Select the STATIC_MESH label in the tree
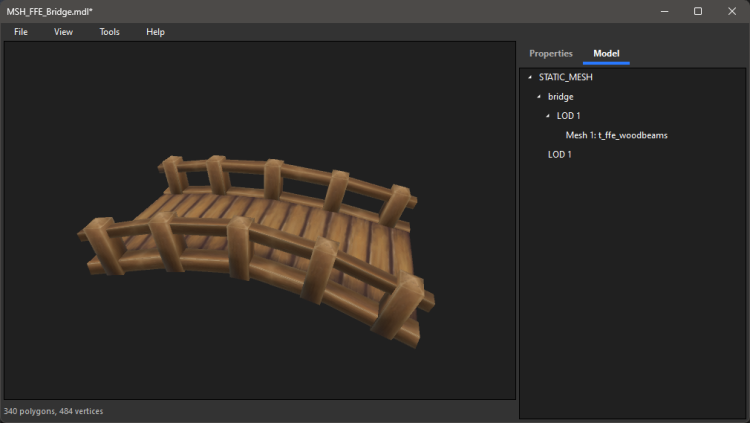 [x=566, y=77]
